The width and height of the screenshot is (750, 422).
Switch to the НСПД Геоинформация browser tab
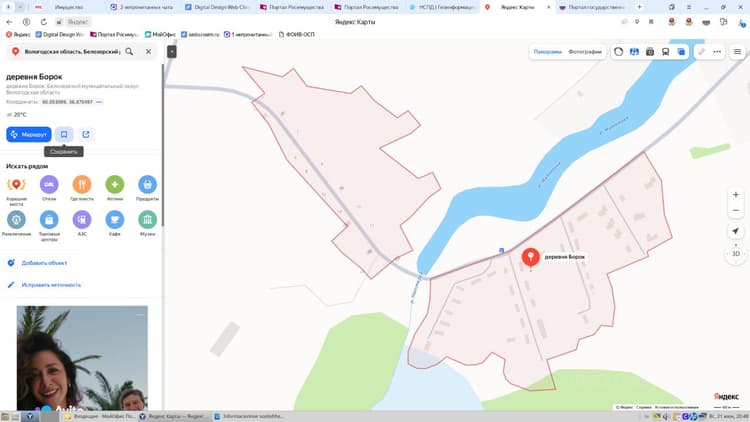442,7
